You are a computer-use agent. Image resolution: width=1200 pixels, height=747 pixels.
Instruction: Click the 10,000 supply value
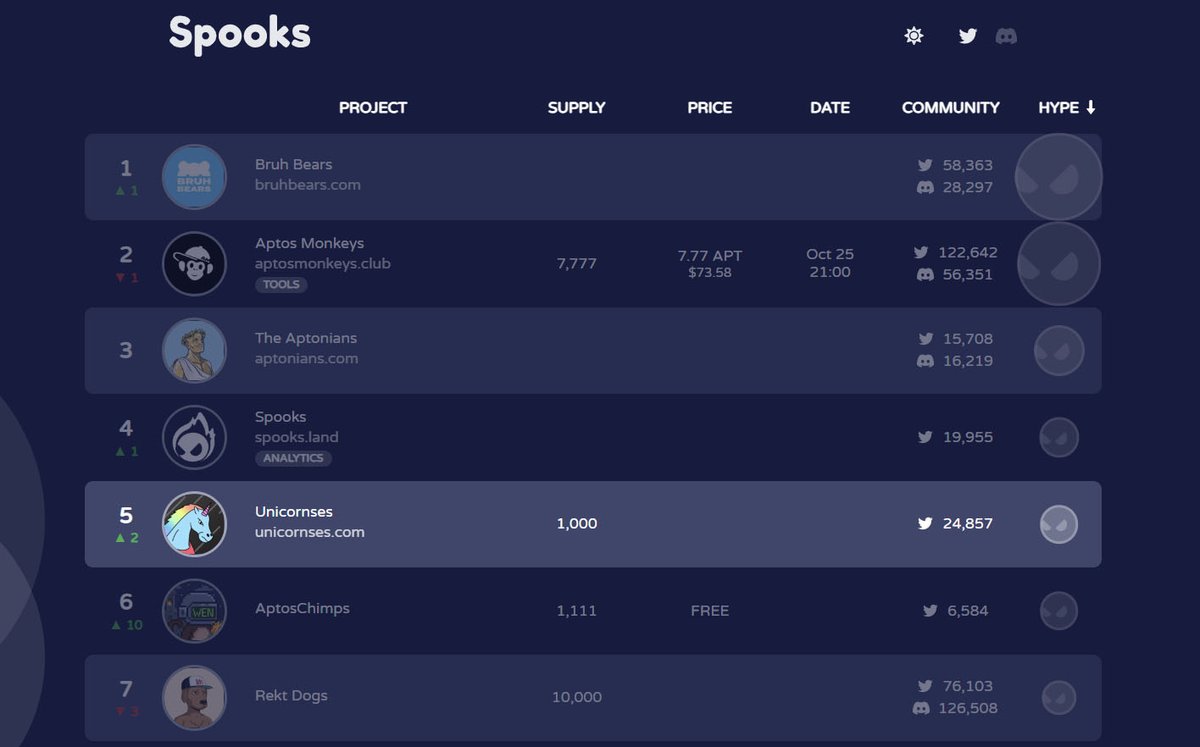point(577,697)
